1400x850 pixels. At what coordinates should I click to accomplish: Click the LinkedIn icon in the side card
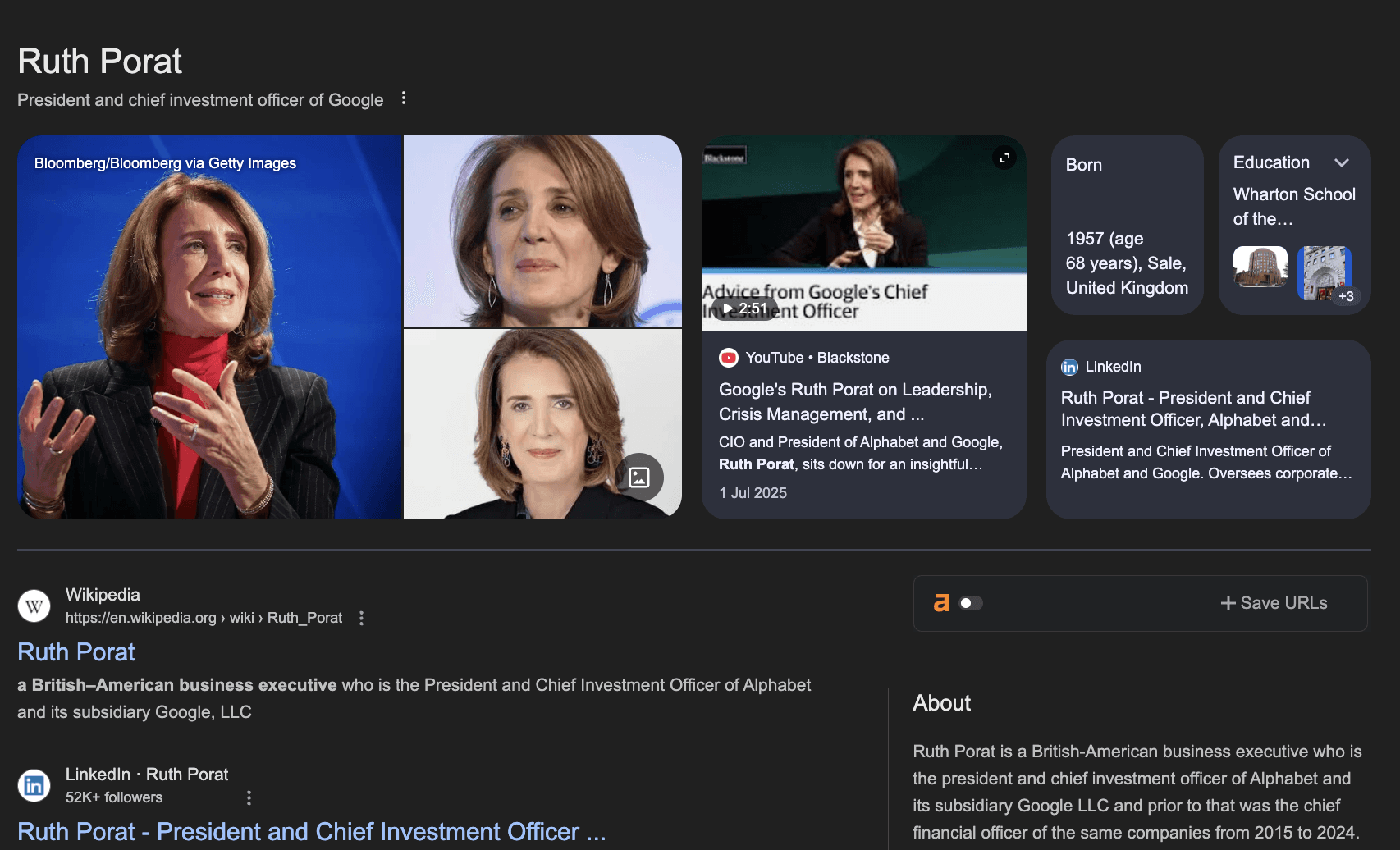coord(1069,367)
